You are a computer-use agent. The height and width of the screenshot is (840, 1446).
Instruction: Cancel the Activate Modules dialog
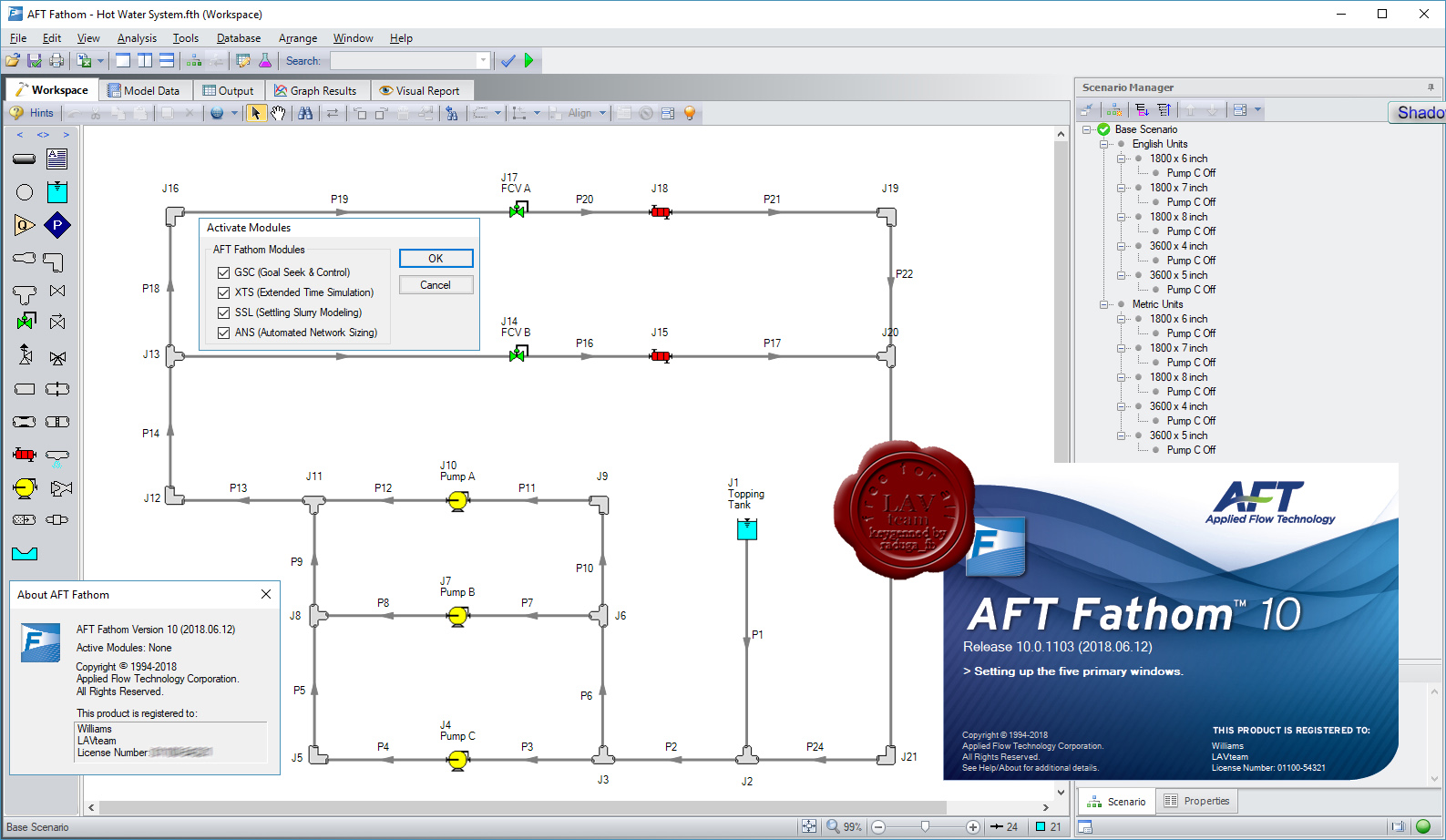(x=436, y=285)
